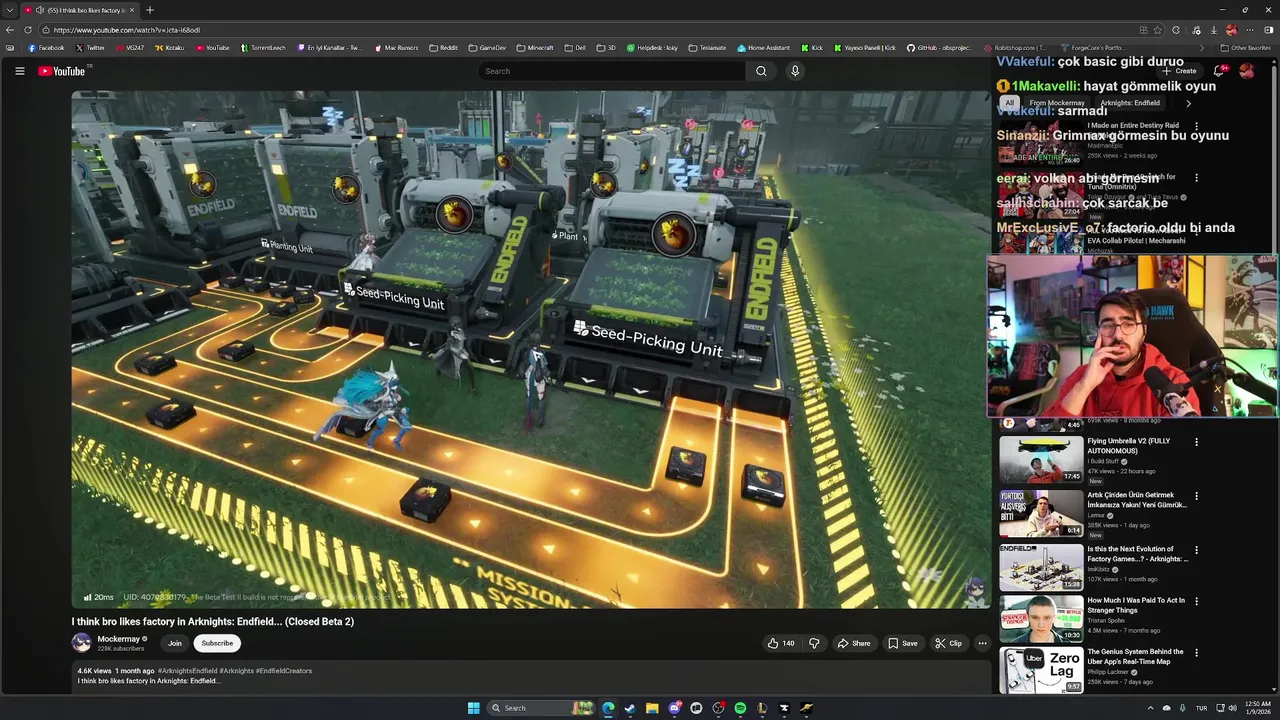This screenshot has height=720, width=1280.
Task: Open options menu for Flying Umbrella V2 video
Action: [x=1196, y=442]
